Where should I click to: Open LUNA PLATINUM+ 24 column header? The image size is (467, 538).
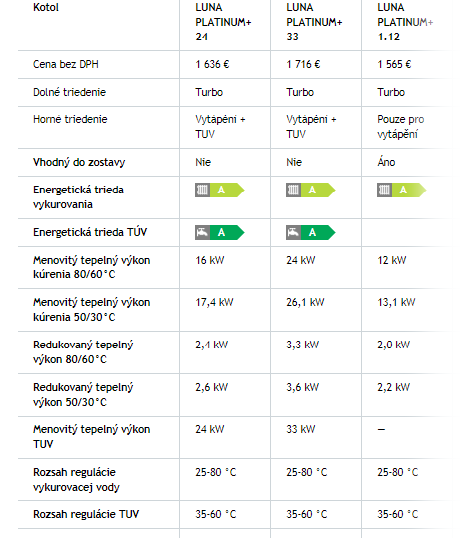click(x=223, y=22)
